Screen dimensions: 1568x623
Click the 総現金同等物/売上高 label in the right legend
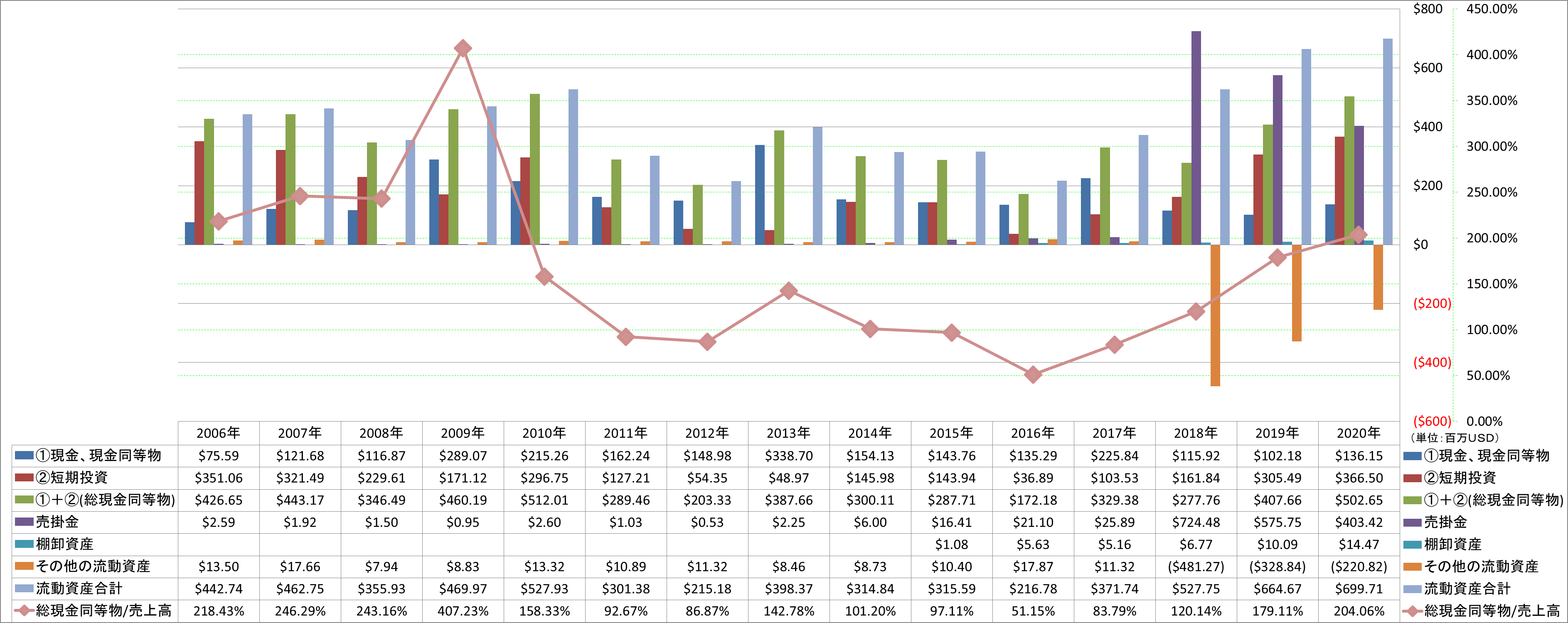(1492, 610)
